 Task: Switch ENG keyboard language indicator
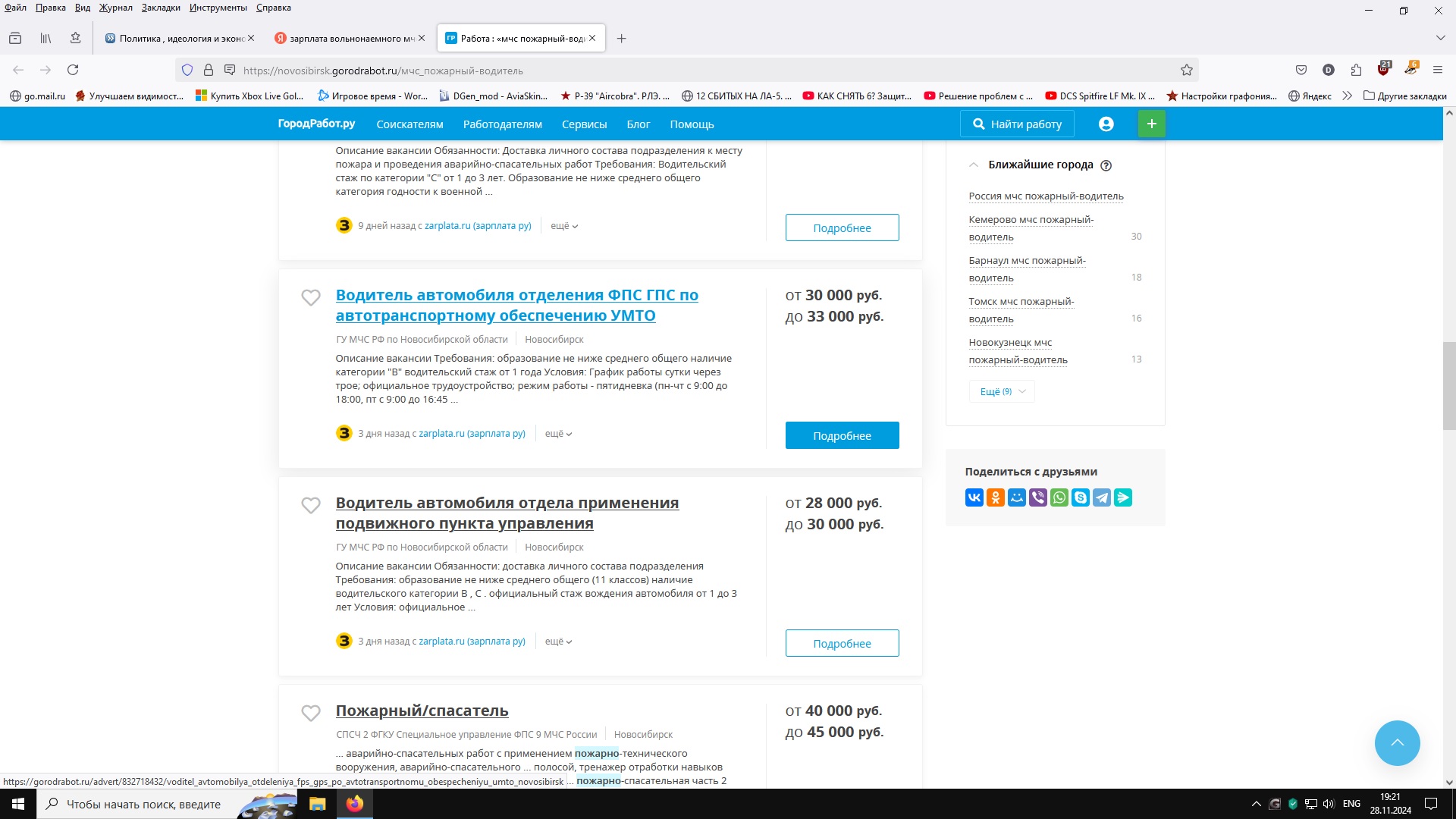[x=1351, y=804]
